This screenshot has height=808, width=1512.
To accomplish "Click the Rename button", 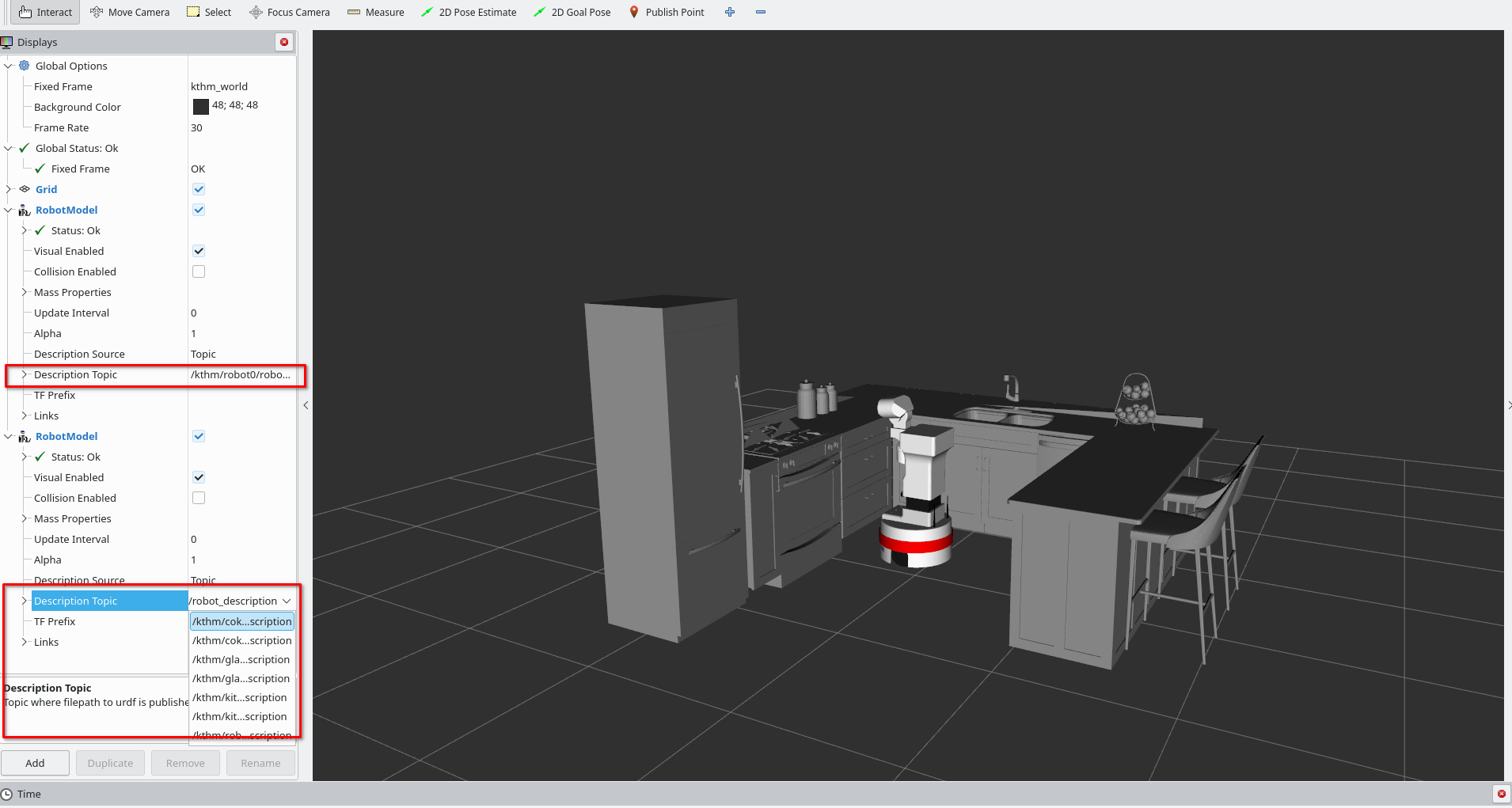I will 260,763.
